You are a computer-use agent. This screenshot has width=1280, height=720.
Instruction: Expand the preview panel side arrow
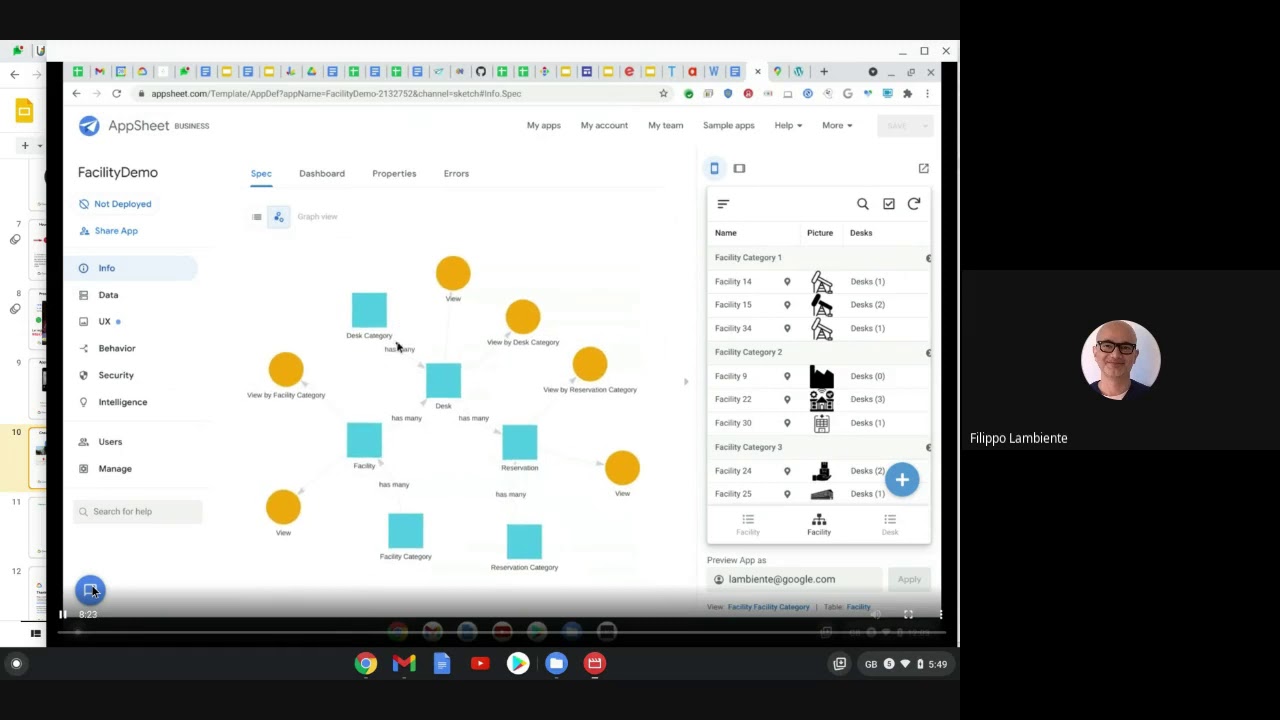pyautogui.click(x=686, y=382)
